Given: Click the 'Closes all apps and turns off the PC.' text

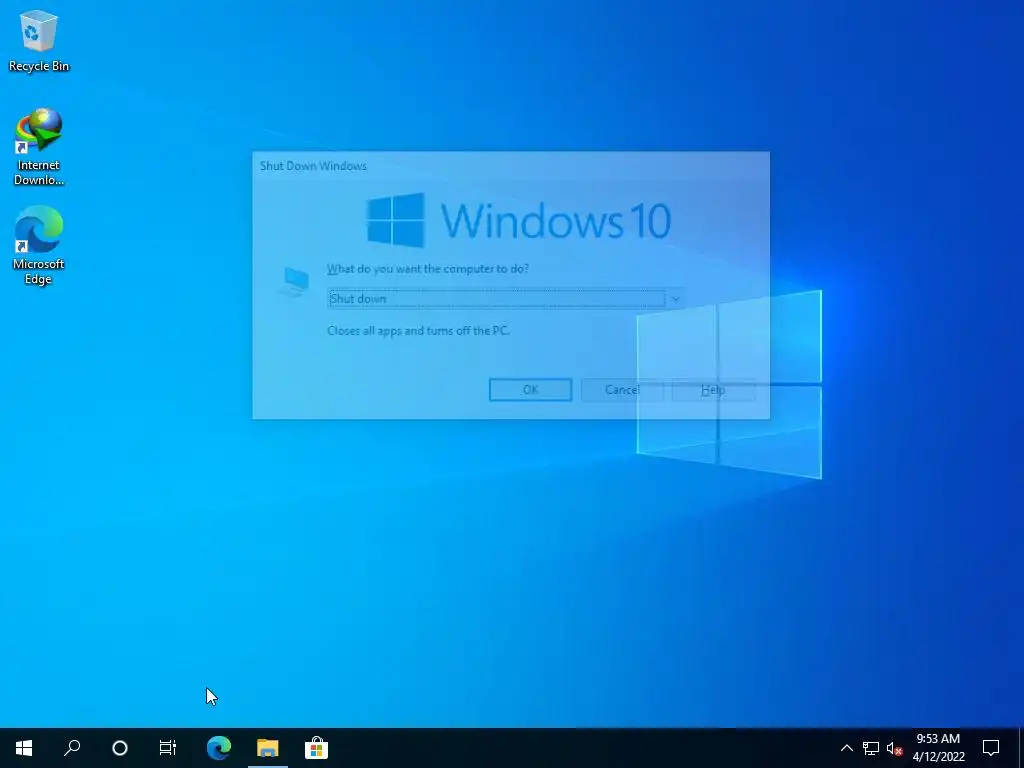Looking at the screenshot, I should click(418, 330).
